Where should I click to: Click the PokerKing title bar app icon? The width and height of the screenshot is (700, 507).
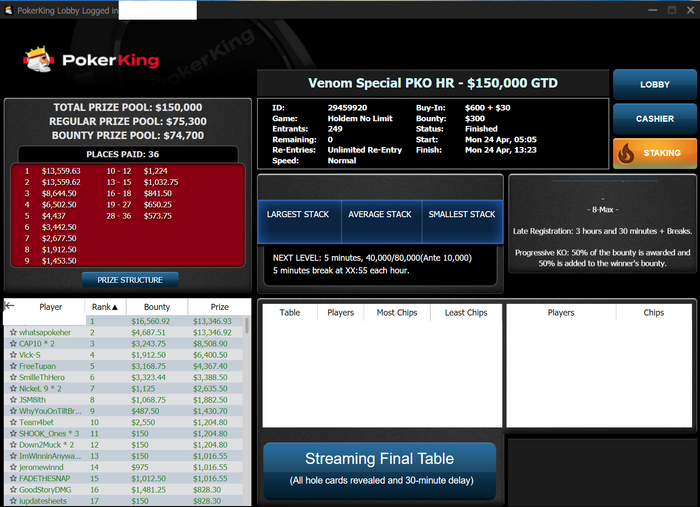[x=8, y=10]
